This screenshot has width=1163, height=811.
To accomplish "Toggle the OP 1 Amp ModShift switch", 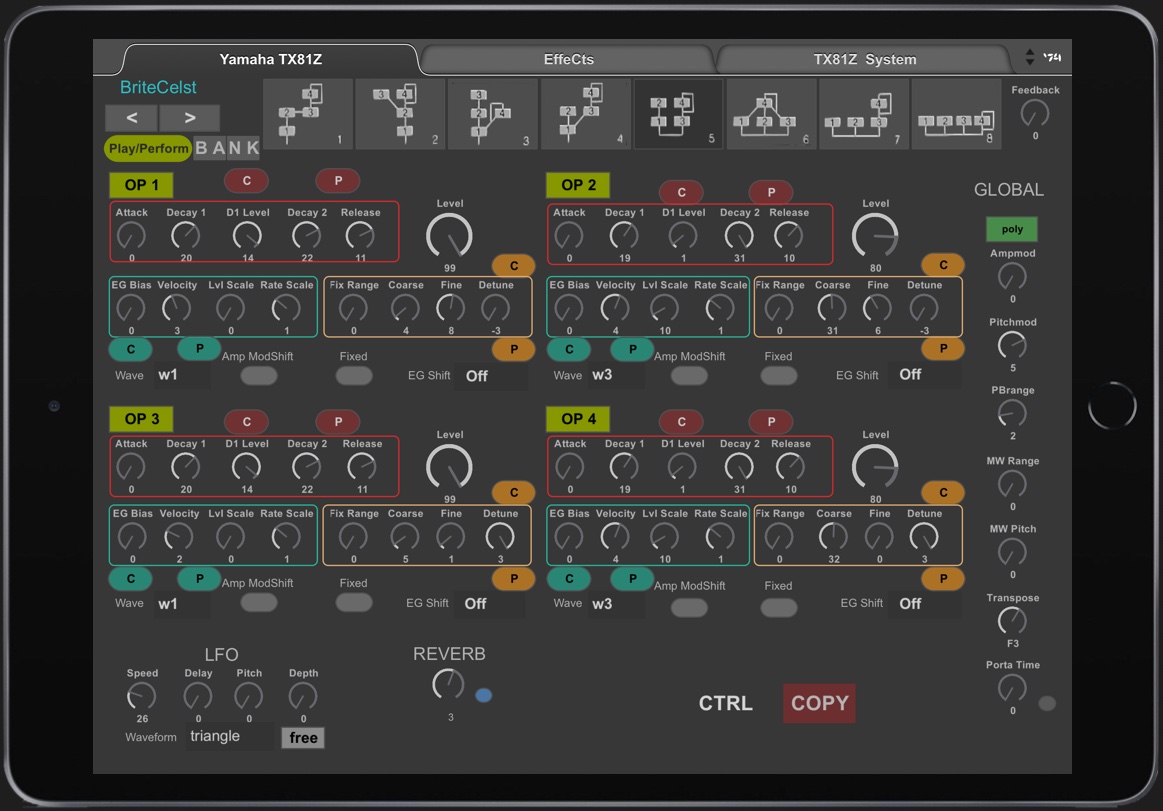I will (259, 376).
